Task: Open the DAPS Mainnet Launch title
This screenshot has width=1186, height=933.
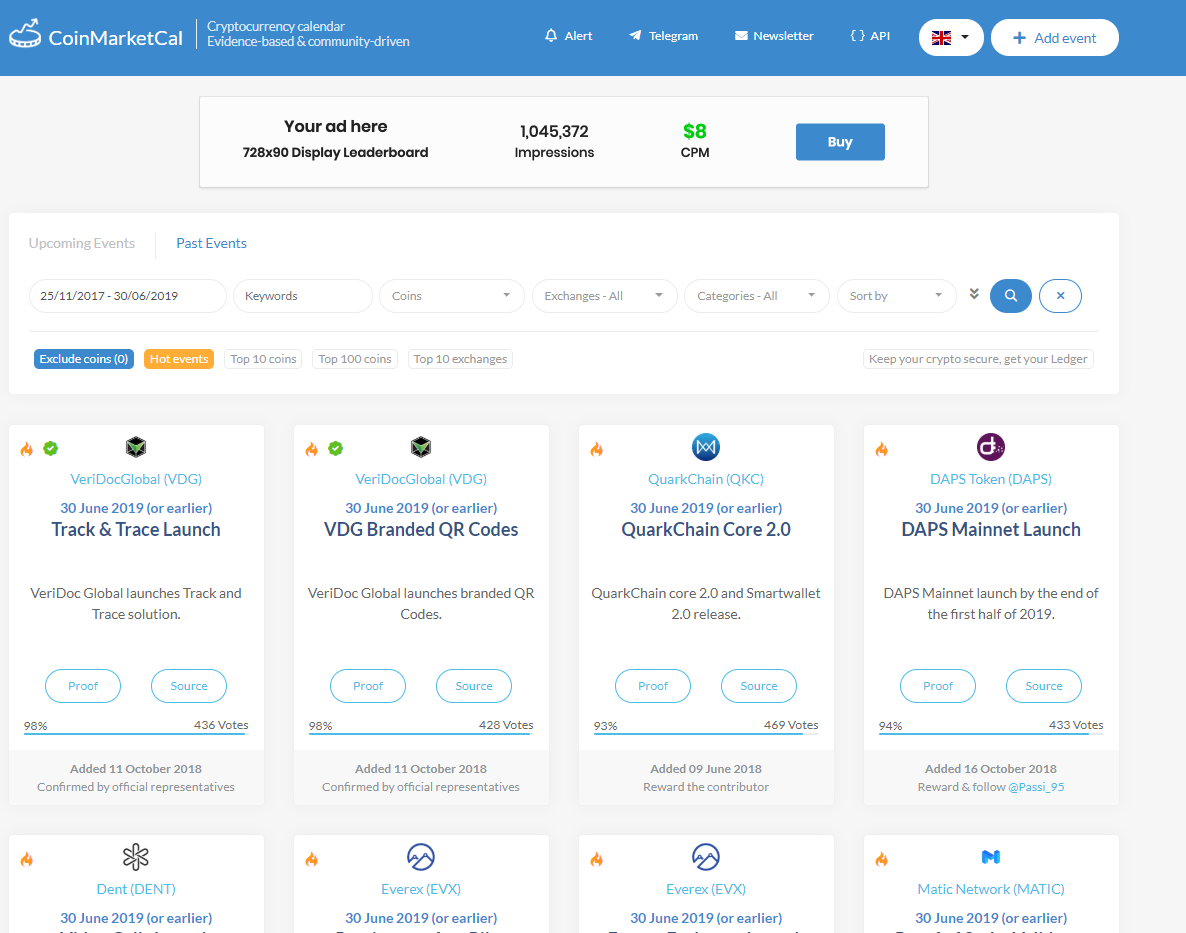Action: 991,529
